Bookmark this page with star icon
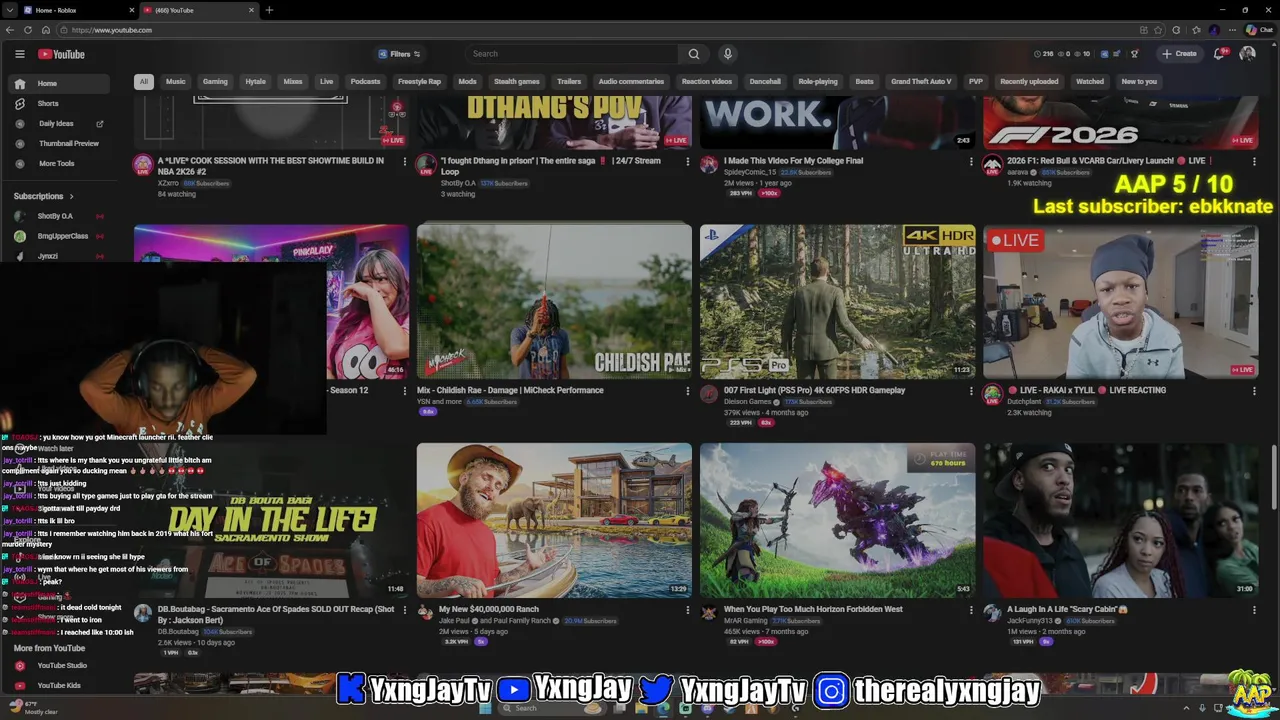The width and height of the screenshot is (1280, 720). [1158, 30]
